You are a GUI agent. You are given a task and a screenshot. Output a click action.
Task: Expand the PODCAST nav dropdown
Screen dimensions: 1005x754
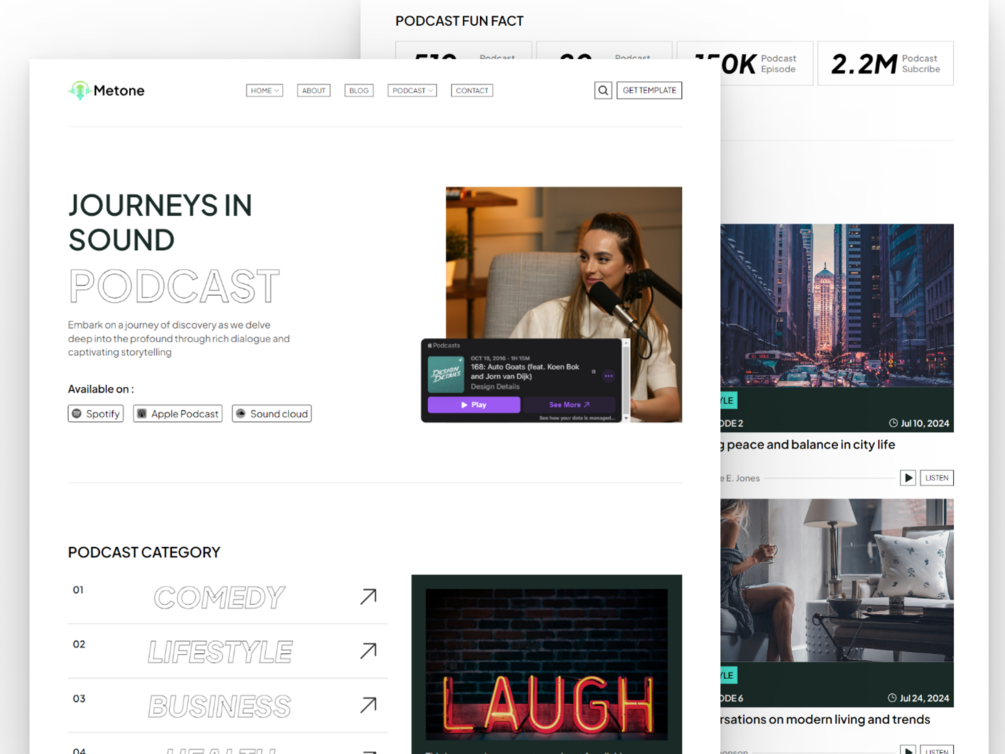click(x=412, y=90)
